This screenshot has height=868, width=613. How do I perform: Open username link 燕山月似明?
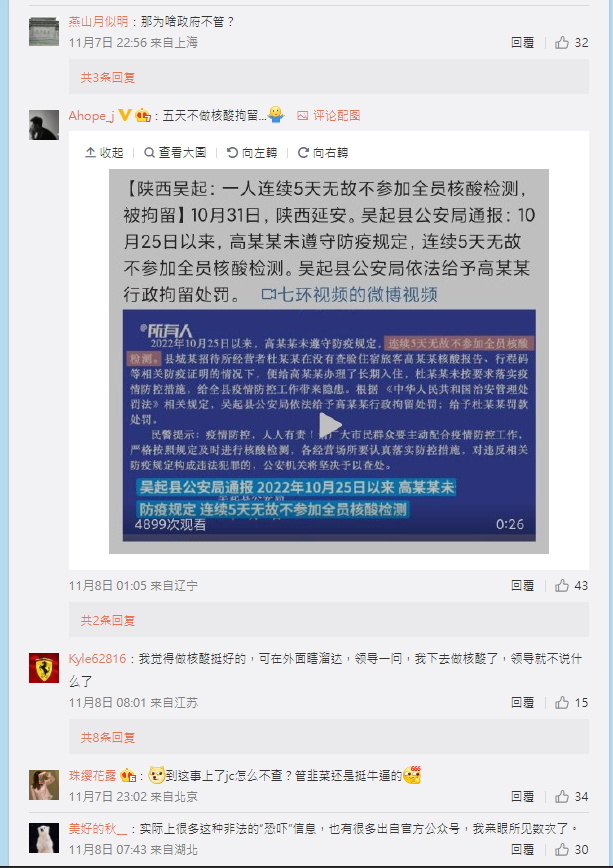(98, 22)
